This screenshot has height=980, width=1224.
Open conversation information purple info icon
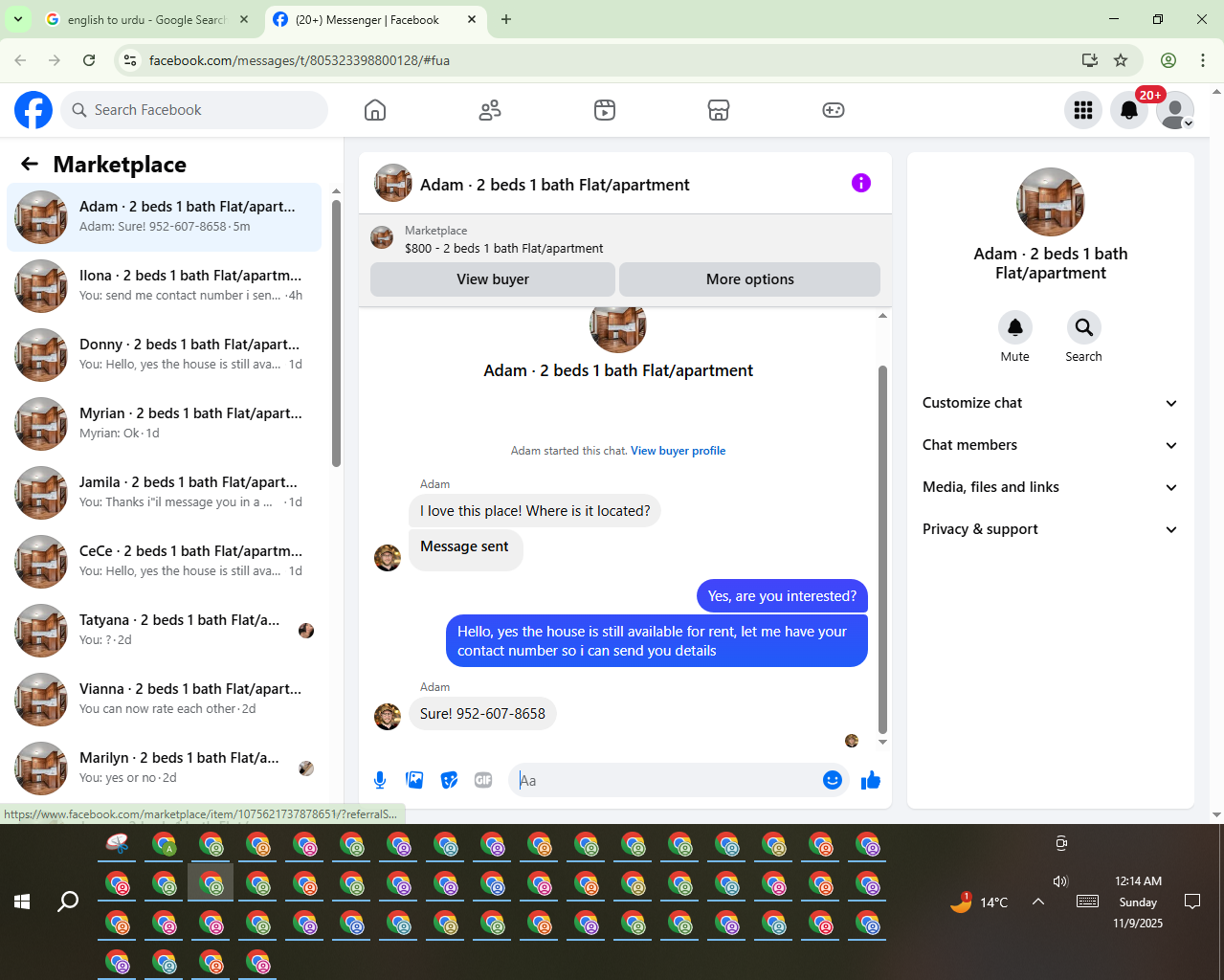[861, 183]
